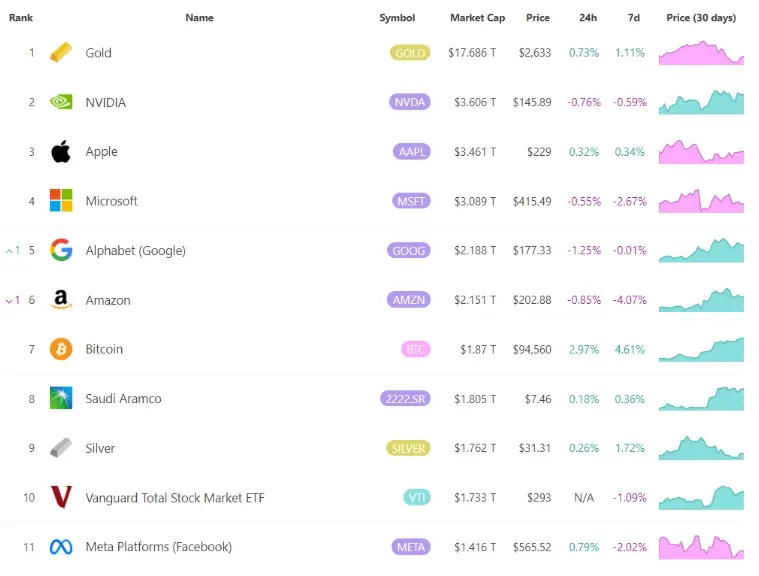Image resolution: width=759 pixels, height=576 pixels.
Task: Open the Amazon name link
Action: [x=108, y=300]
